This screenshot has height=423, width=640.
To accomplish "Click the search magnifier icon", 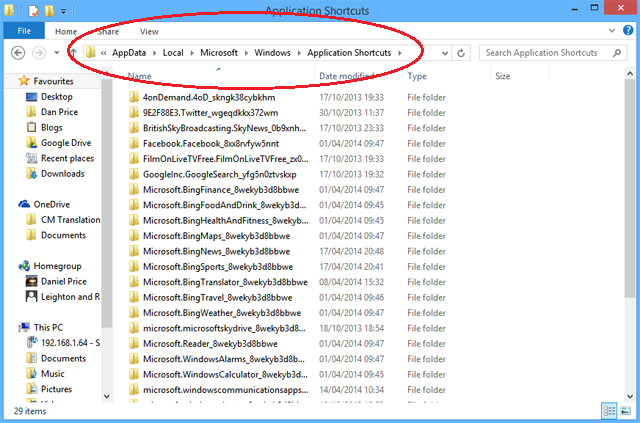I will click(x=617, y=53).
